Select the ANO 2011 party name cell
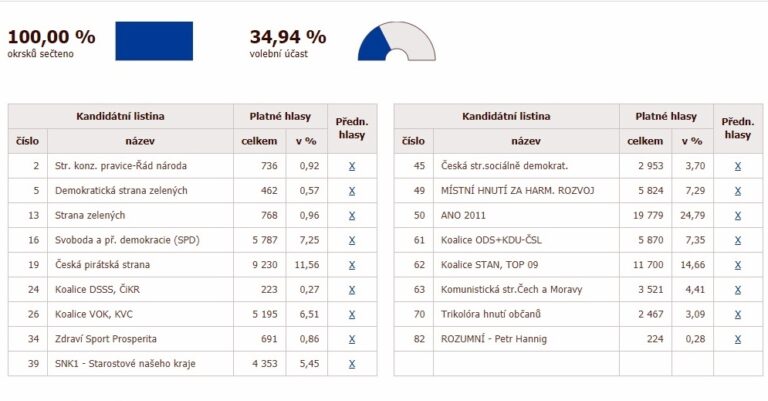Viewport: 768px width, 401px height. point(526,215)
